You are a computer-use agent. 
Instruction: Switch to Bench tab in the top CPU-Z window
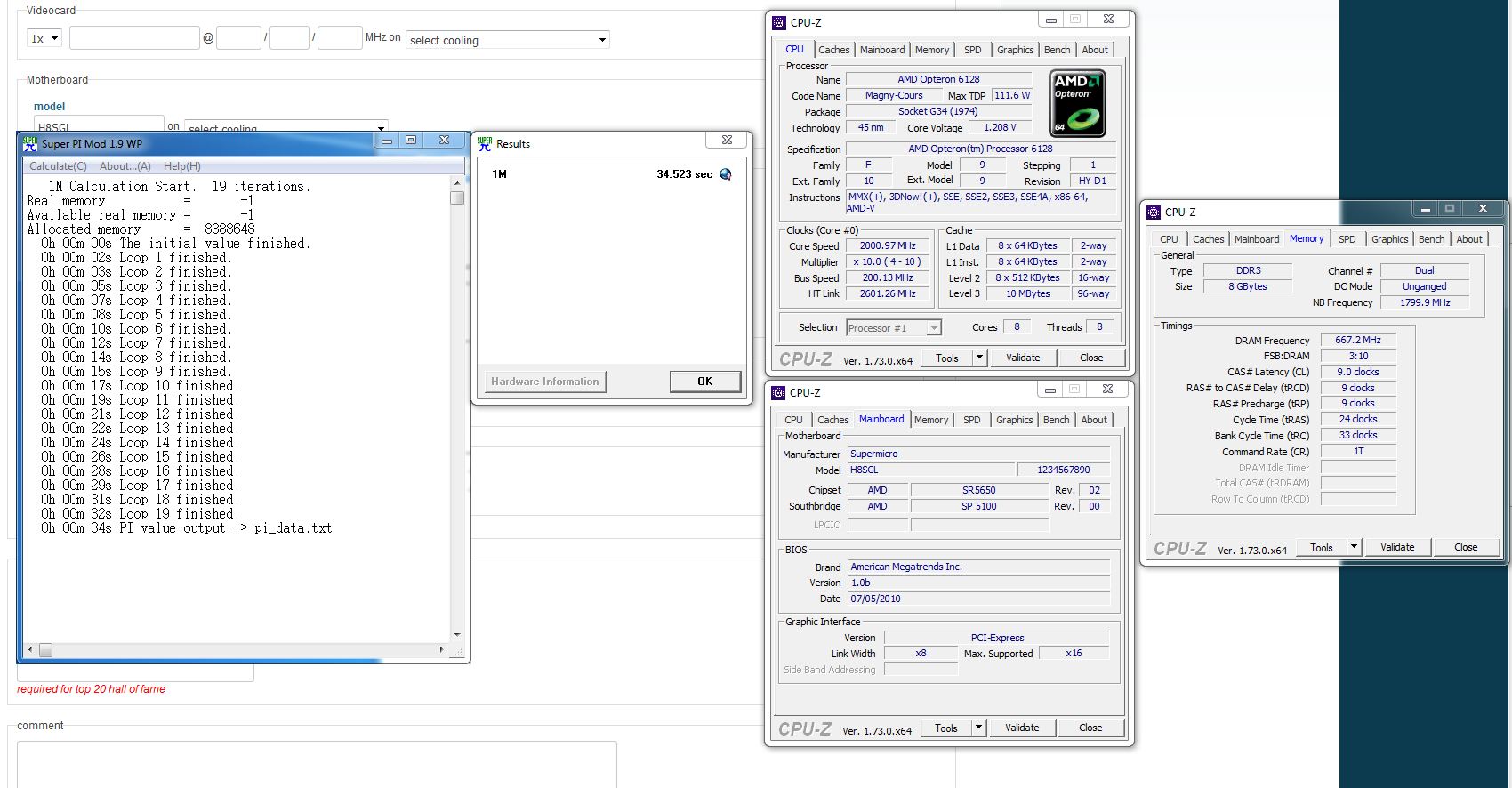(1057, 50)
